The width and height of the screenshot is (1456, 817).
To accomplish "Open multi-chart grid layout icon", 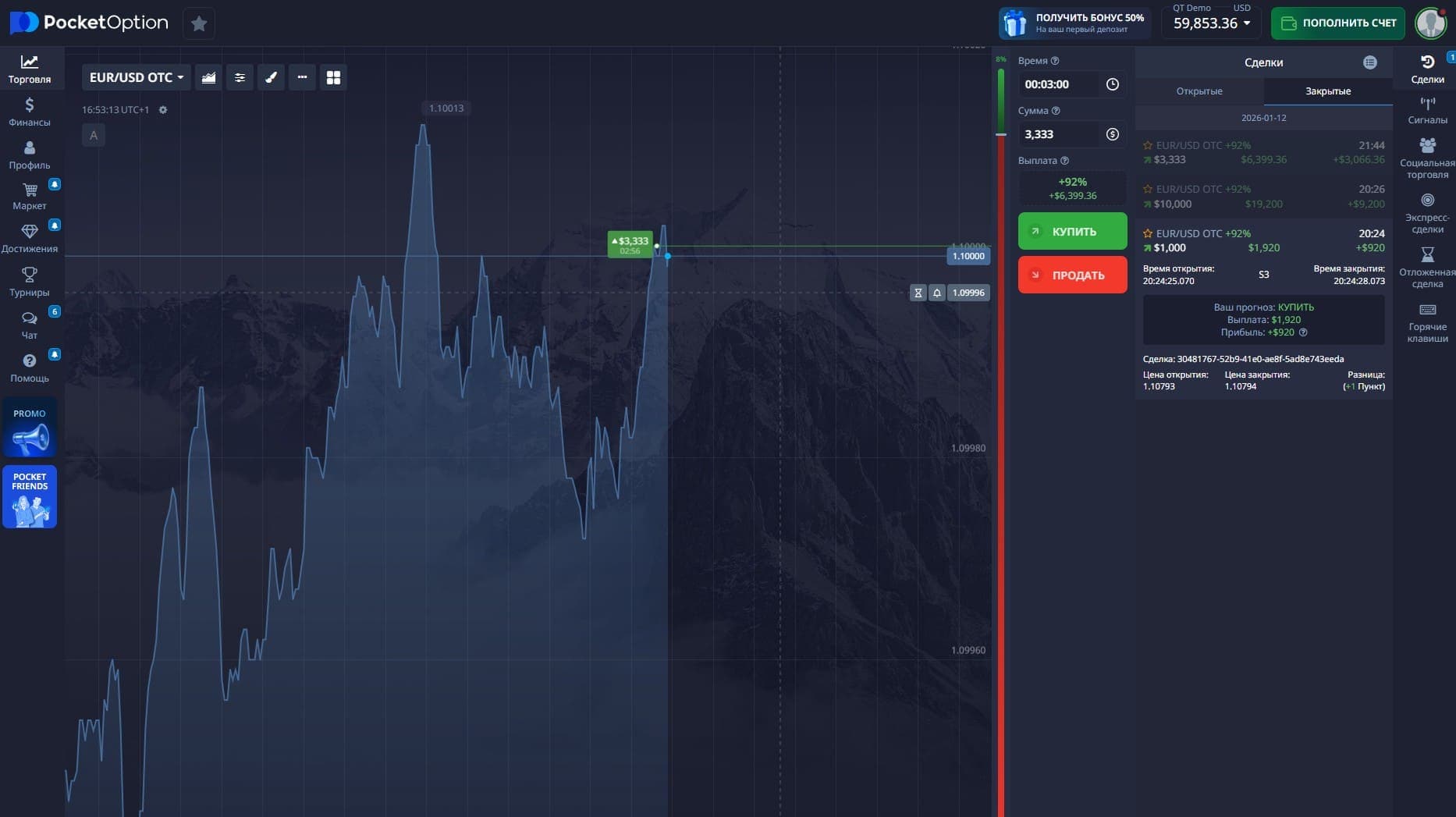I will point(333,77).
